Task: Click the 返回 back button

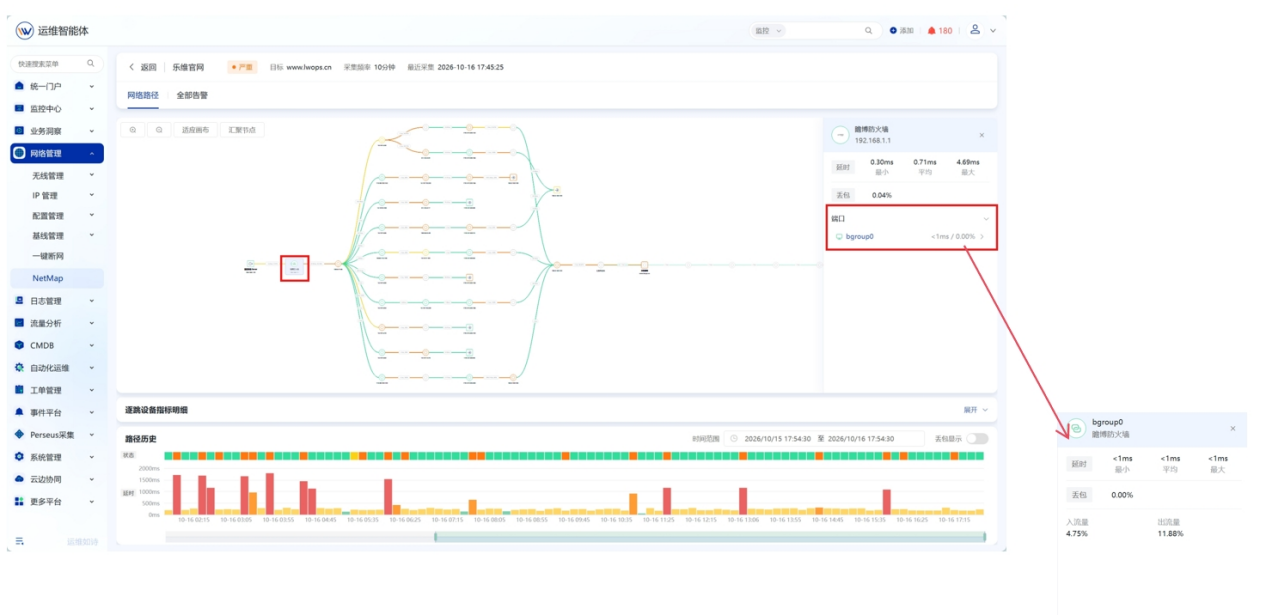Action: pyautogui.click(x=142, y=67)
